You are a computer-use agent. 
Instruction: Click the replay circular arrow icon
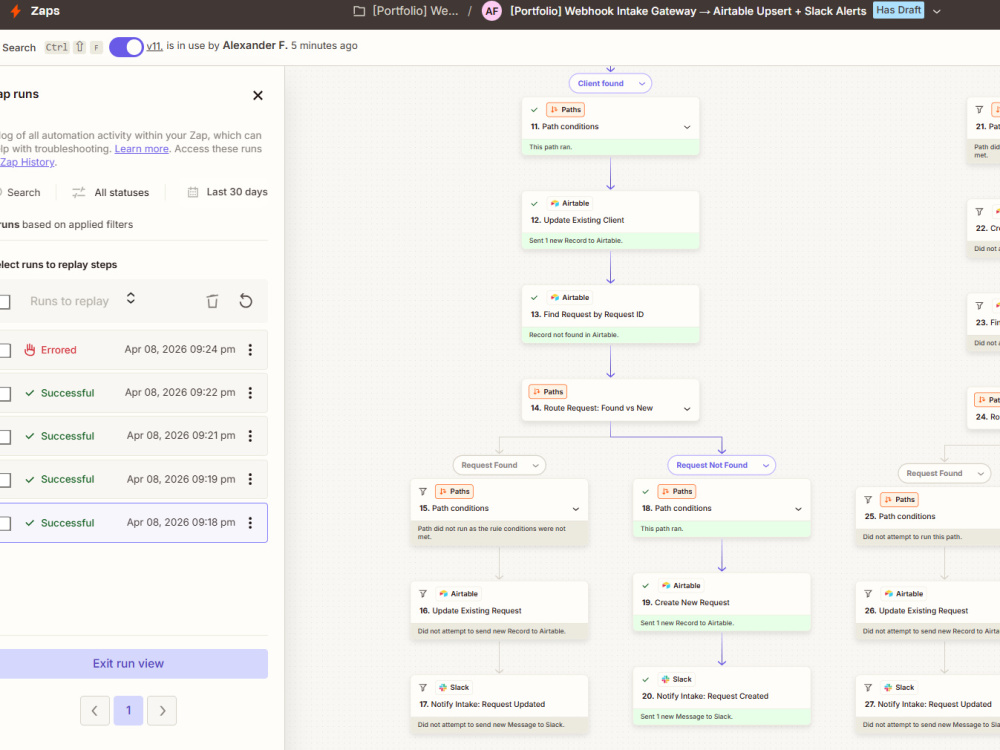pos(246,301)
